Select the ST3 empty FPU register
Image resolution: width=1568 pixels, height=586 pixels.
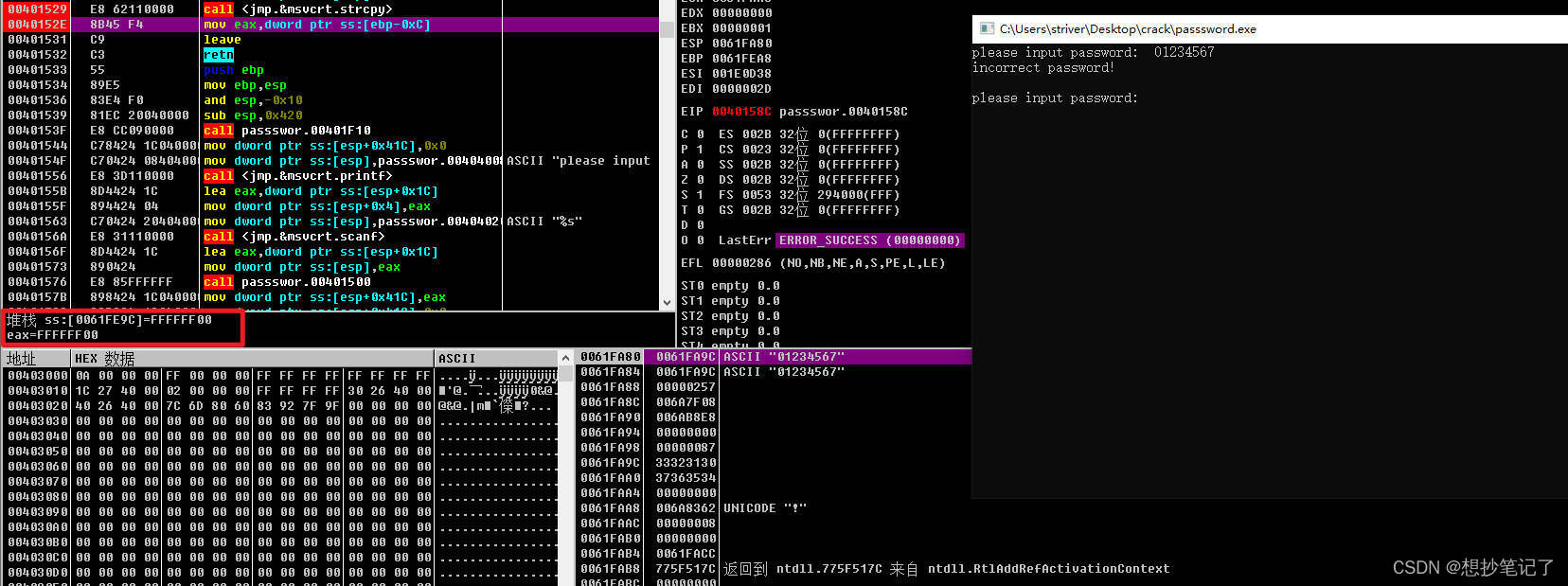(x=730, y=331)
